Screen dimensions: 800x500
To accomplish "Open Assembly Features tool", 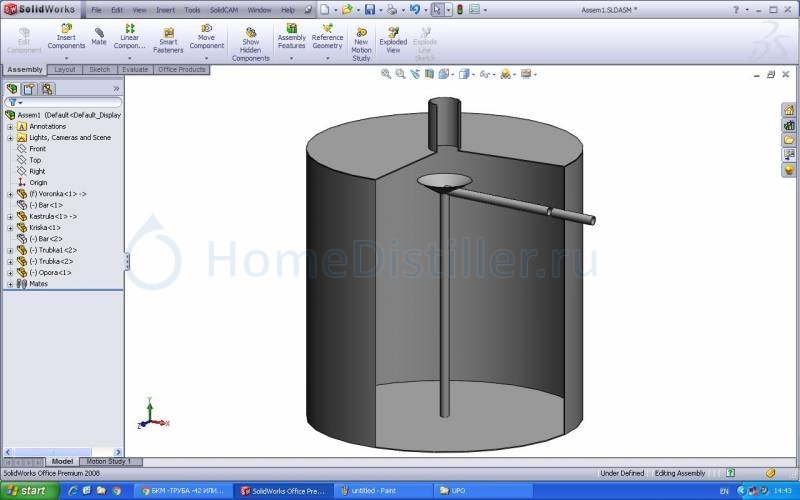I will click(291, 36).
